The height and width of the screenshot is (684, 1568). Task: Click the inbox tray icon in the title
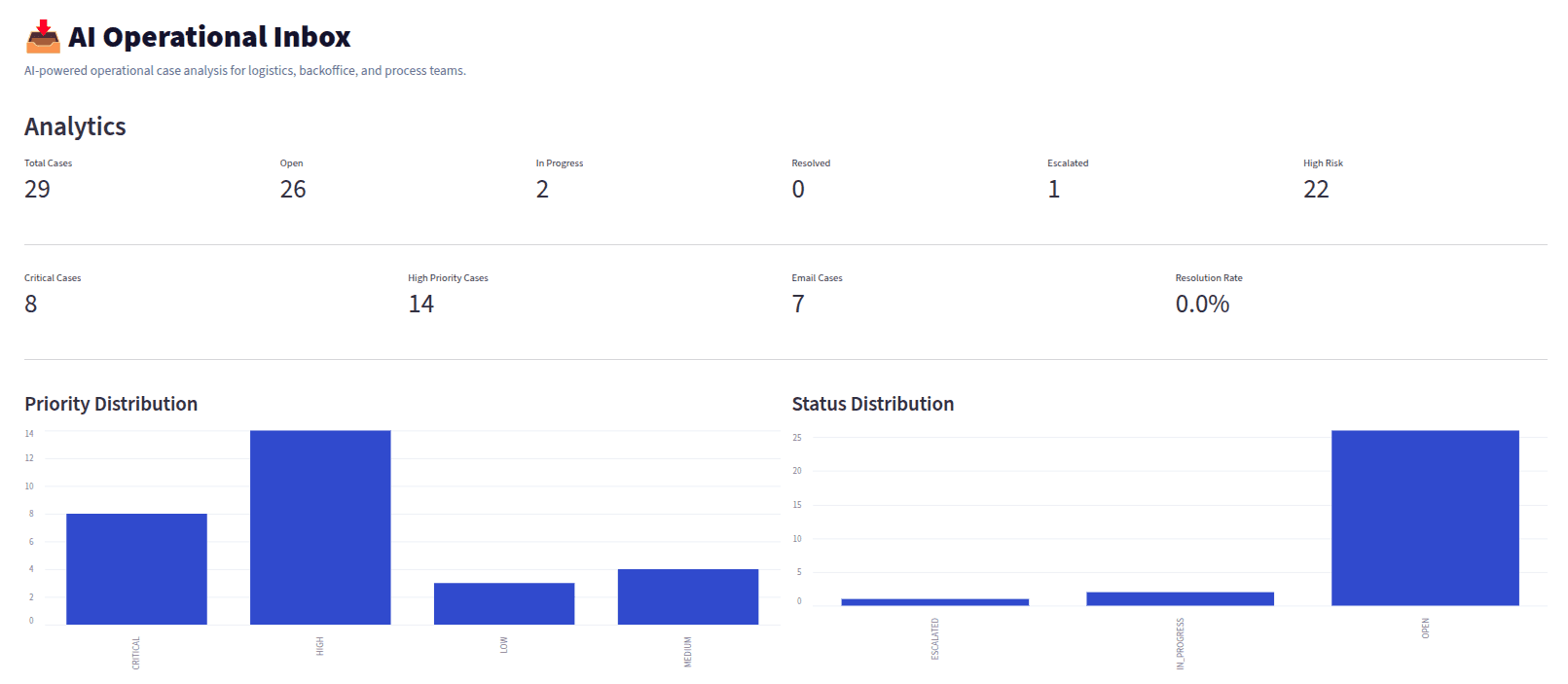43,36
